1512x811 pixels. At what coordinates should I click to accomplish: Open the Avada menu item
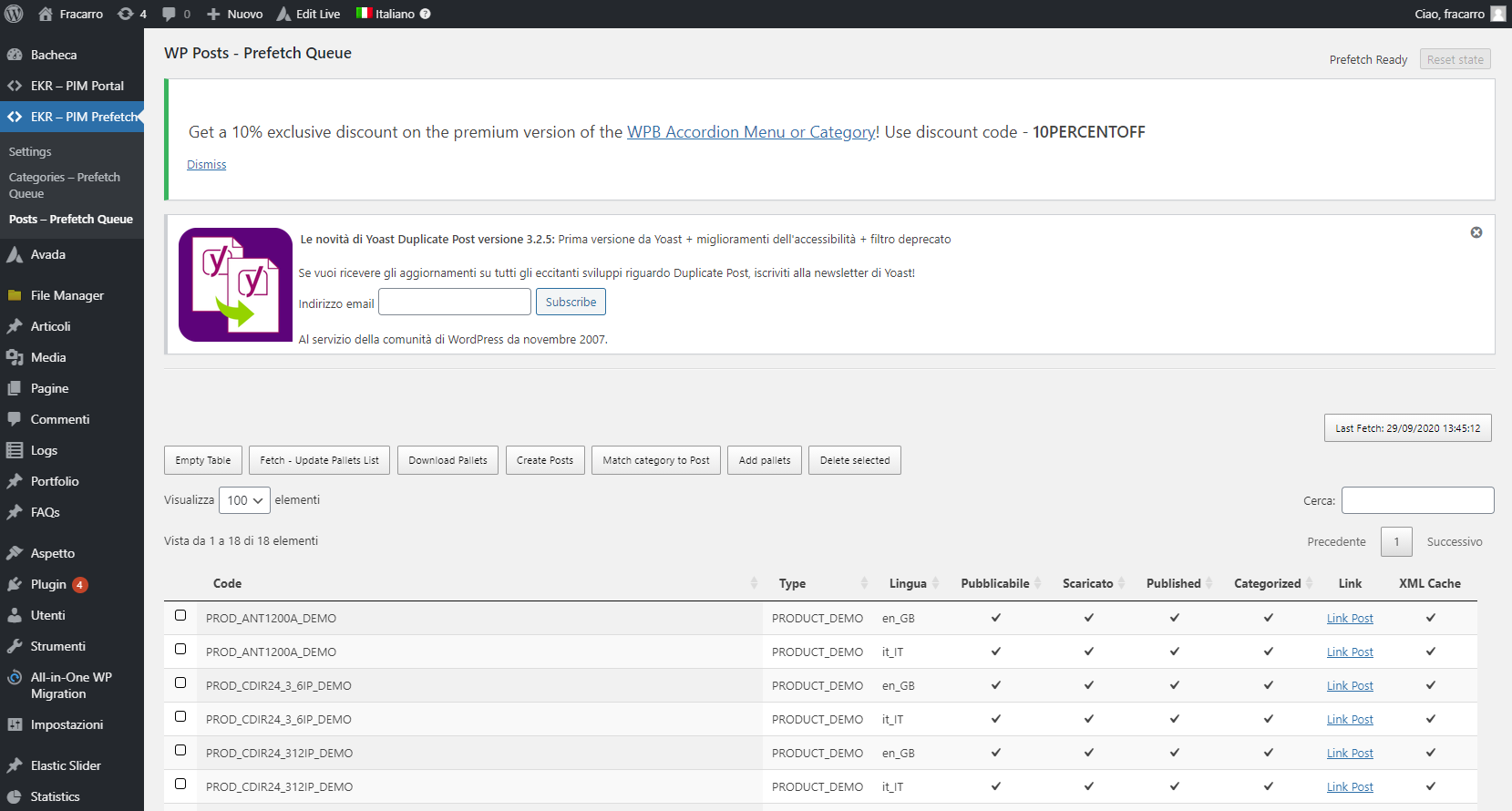(47, 254)
